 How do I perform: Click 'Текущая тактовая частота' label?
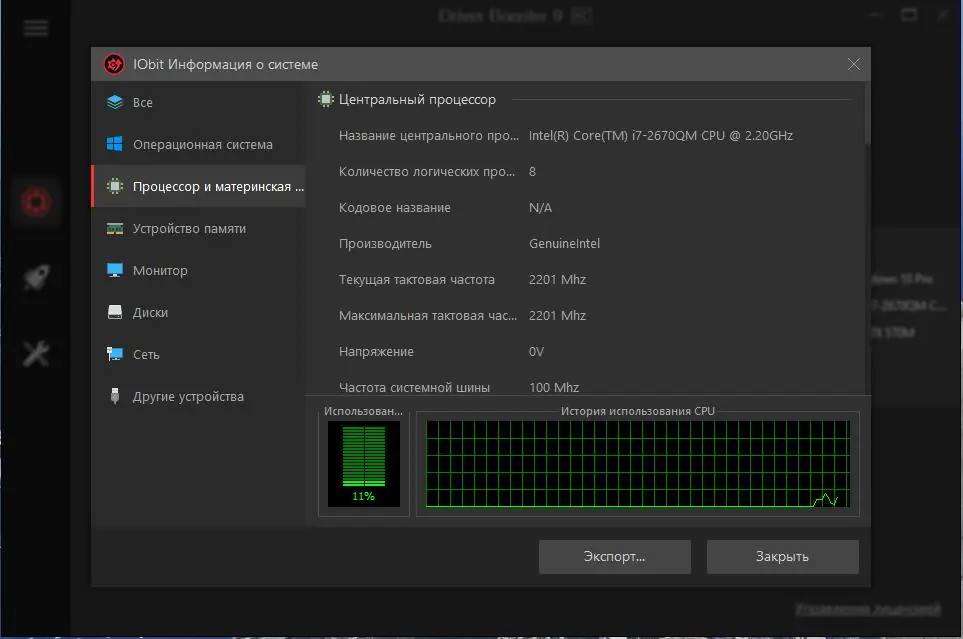pos(417,280)
